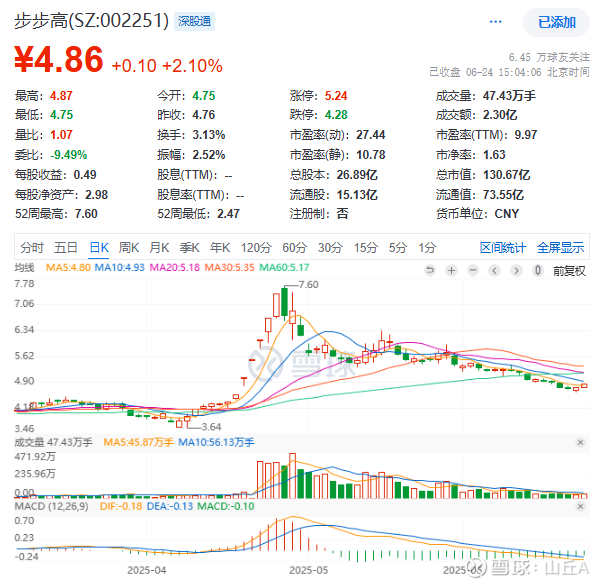Screen dimensions: 606x586
Task: Select the 季K chart tab
Action: (189, 247)
